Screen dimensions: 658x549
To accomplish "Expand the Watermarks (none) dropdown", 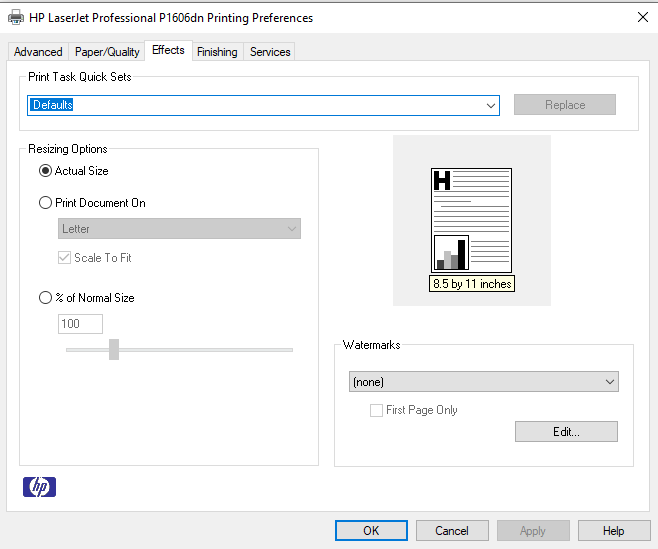I will (483, 382).
